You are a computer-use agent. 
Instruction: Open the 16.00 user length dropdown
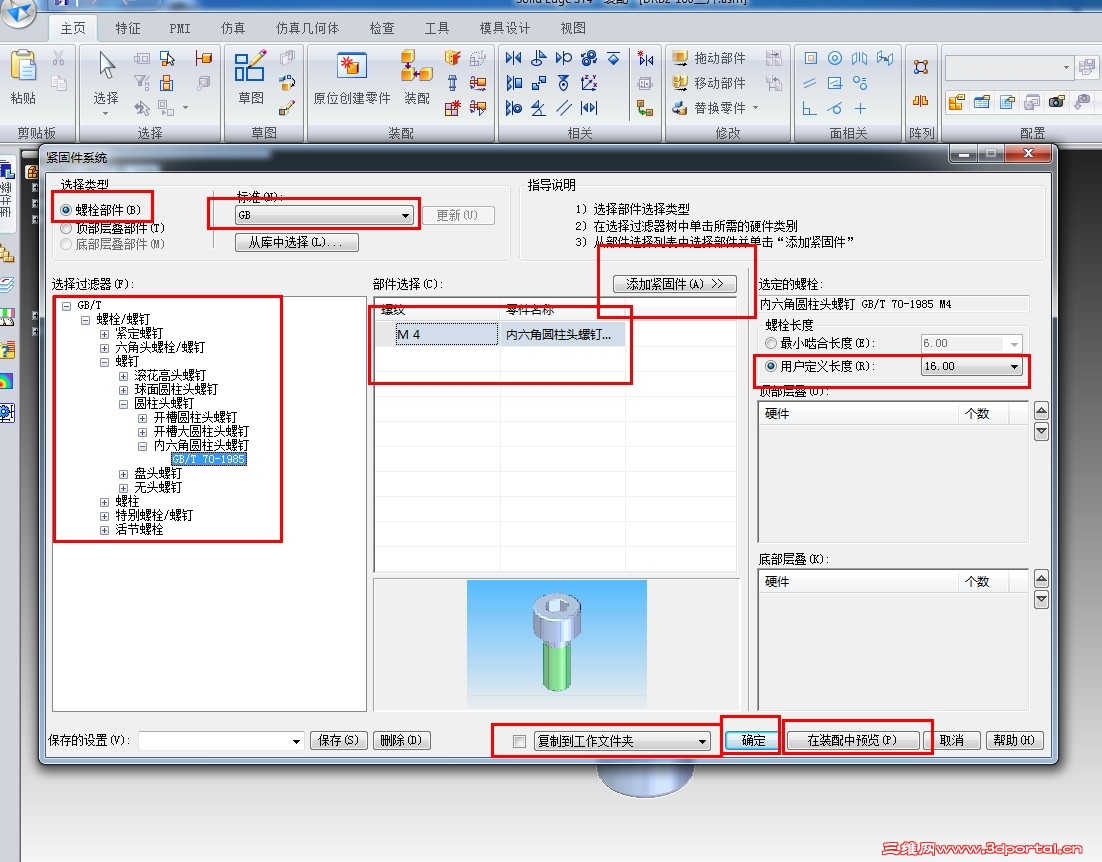click(971, 366)
